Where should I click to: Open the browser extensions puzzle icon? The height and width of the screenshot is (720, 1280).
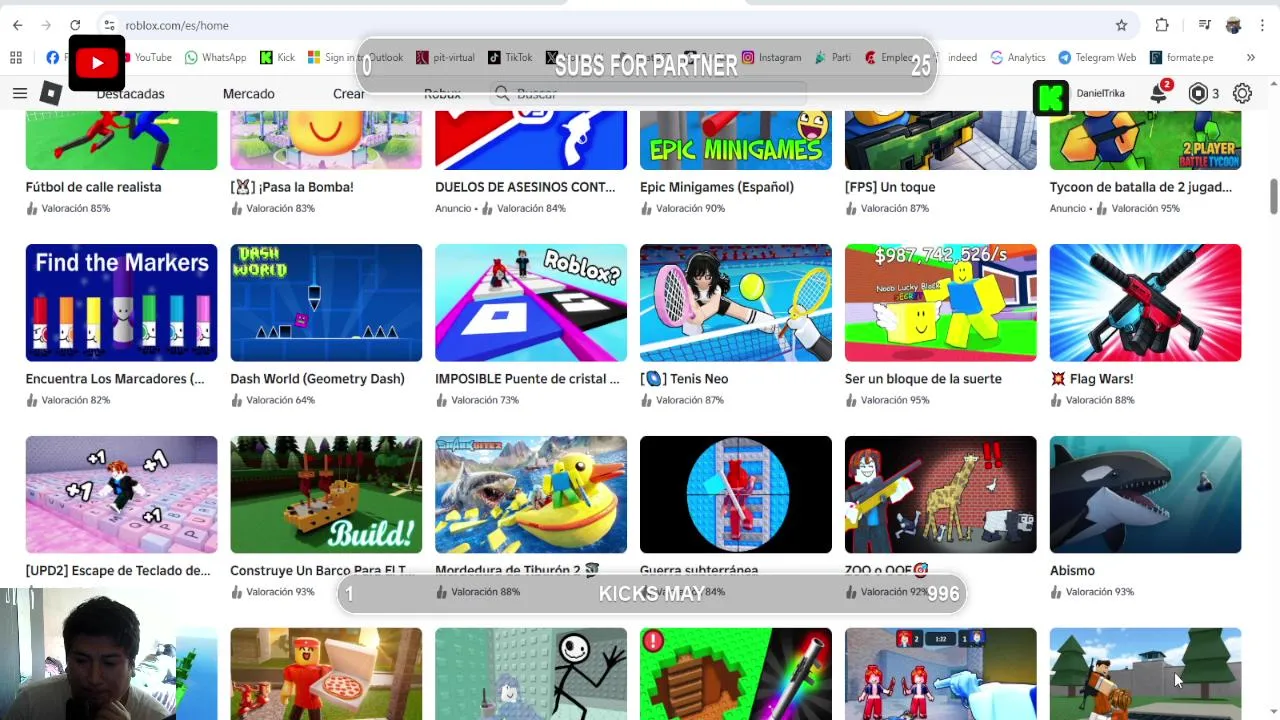click(1162, 25)
